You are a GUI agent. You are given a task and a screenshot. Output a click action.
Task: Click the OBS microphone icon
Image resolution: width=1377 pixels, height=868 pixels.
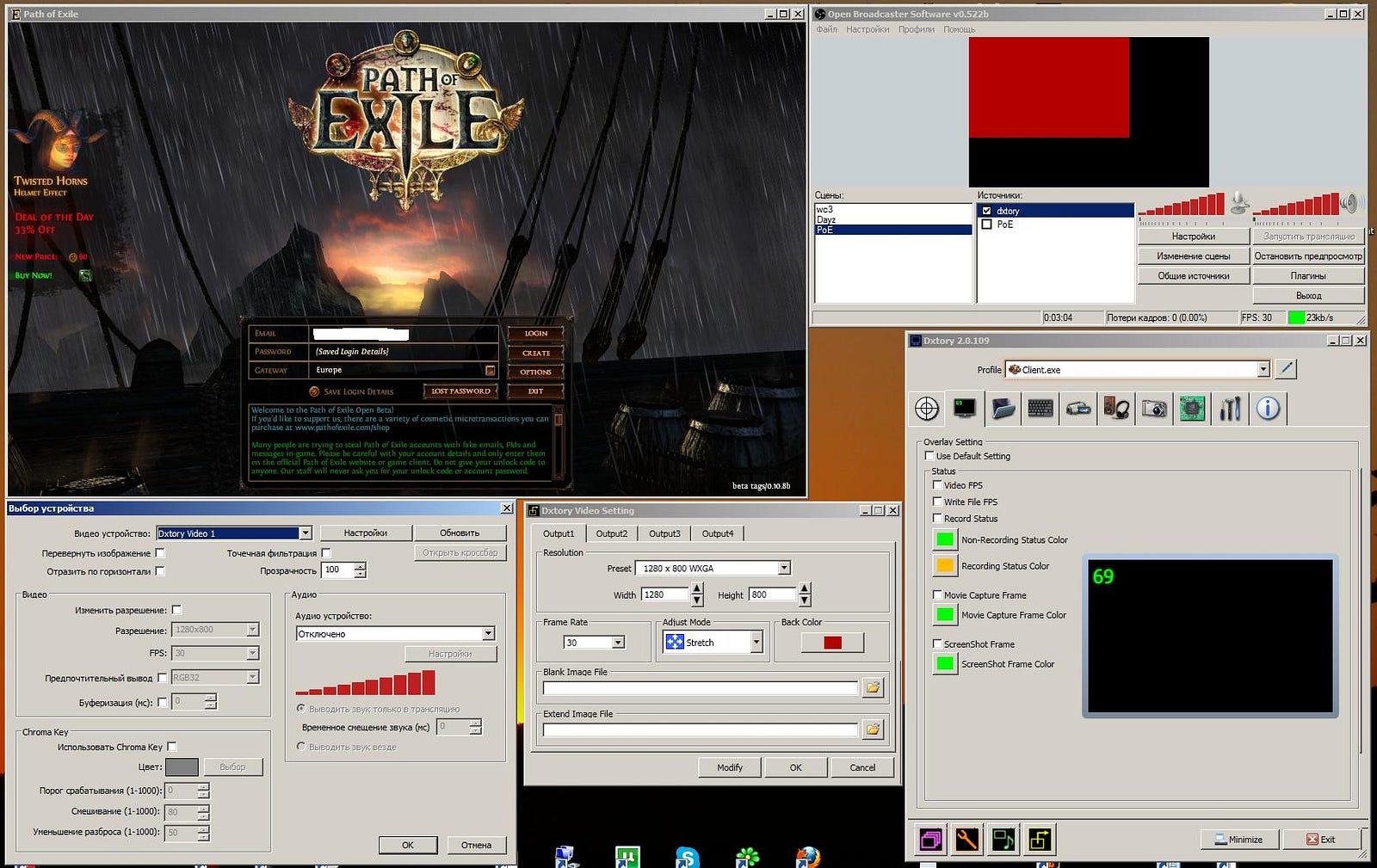click(x=1239, y=203)
